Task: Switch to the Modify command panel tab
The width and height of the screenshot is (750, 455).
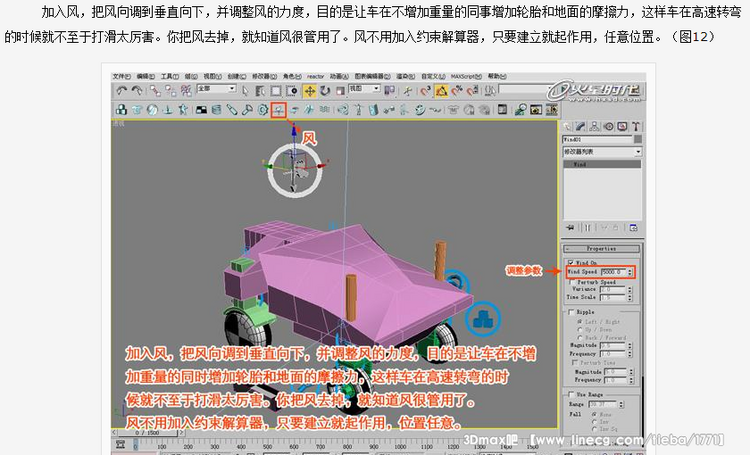Action: pyautogui.click(x=581, y=126)
